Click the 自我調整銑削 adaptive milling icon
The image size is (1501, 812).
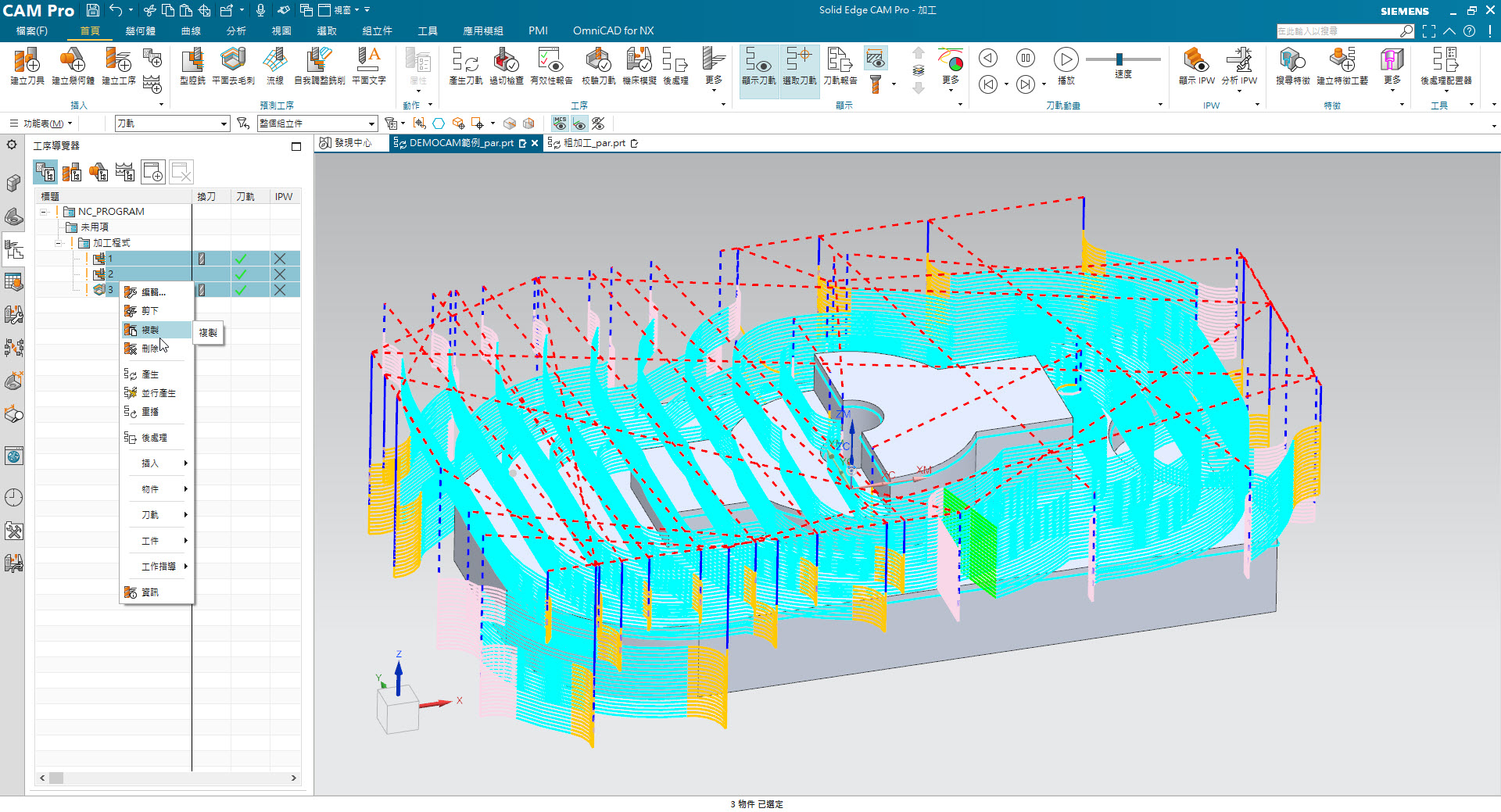tap(319, 66)
